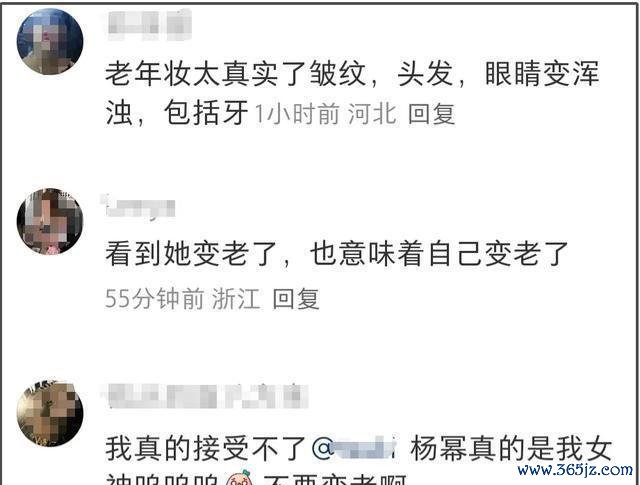The image size is (640, 485).
Task: Click the crying emoji in the last comment
Action: click(240, 478)
